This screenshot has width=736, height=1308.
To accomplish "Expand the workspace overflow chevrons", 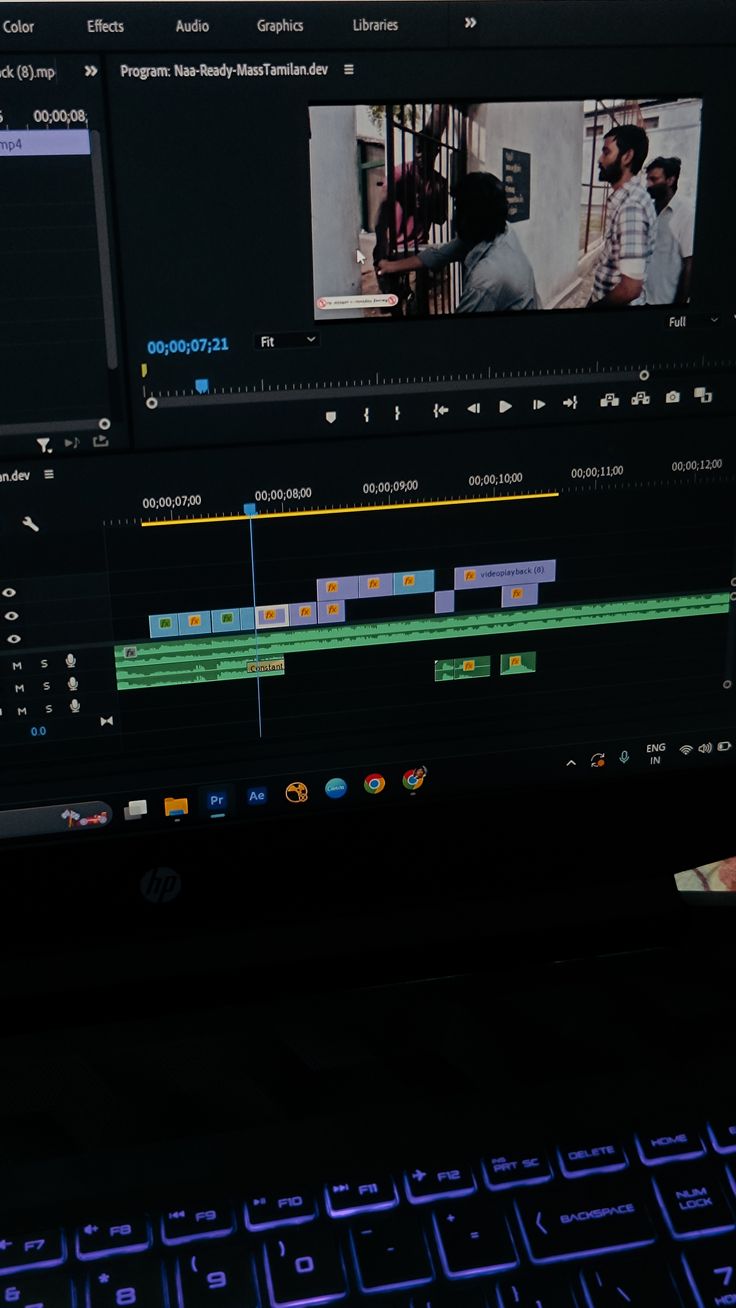I will coord(470,23).
